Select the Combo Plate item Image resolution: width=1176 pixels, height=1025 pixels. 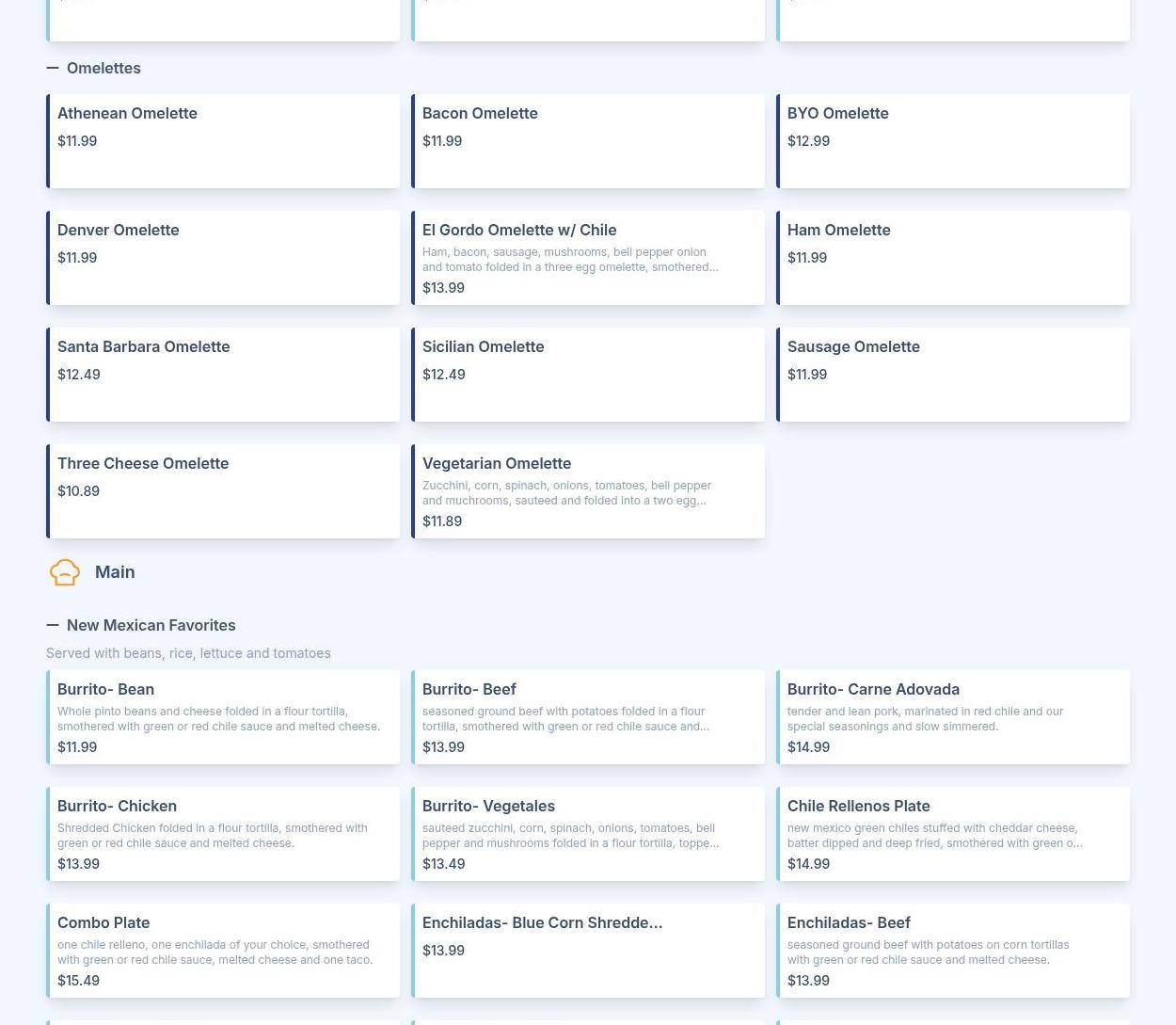(x=224, y=951)
